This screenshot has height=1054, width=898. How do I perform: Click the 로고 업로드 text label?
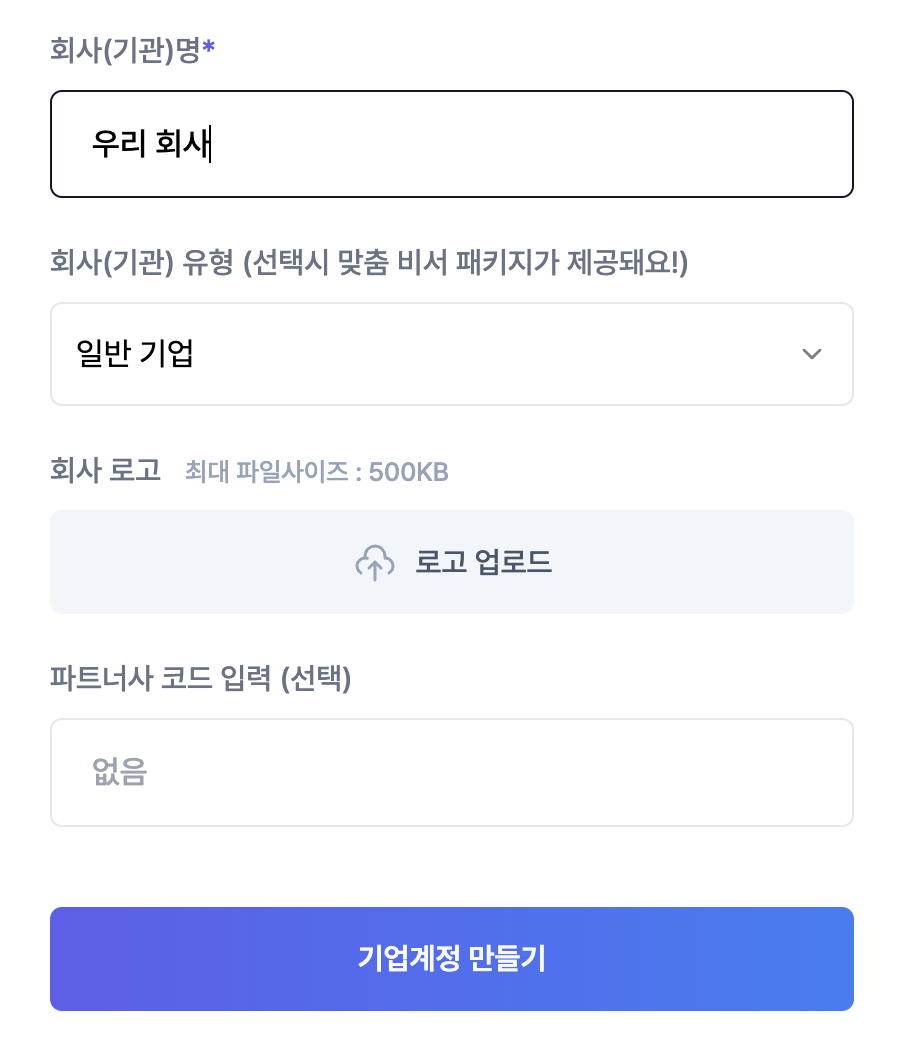coord(483,562)
